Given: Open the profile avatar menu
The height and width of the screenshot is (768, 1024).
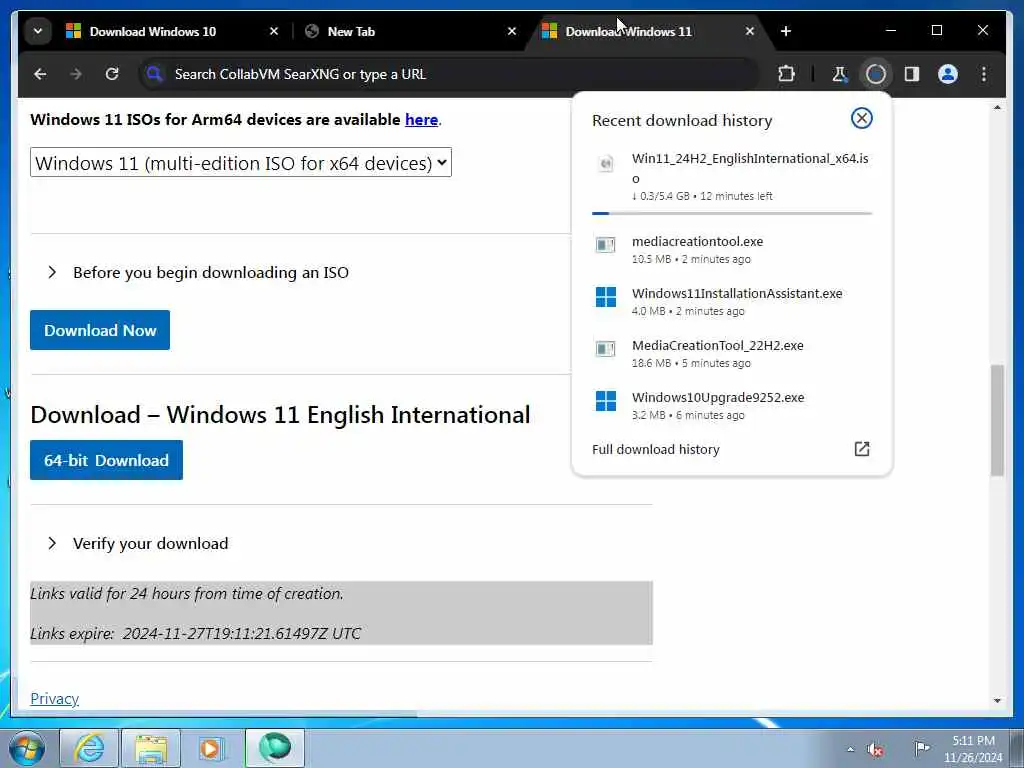Looking at the screenshot, I should pyautogui.click(x=948, y=74).
